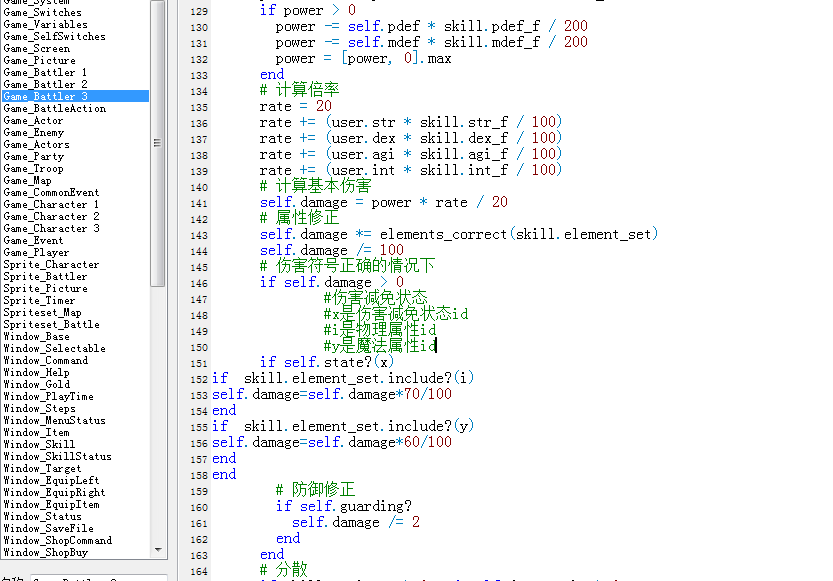Click line 155 include?(y) condition
The height and width of the screenshot is (581, 833).
343,426
